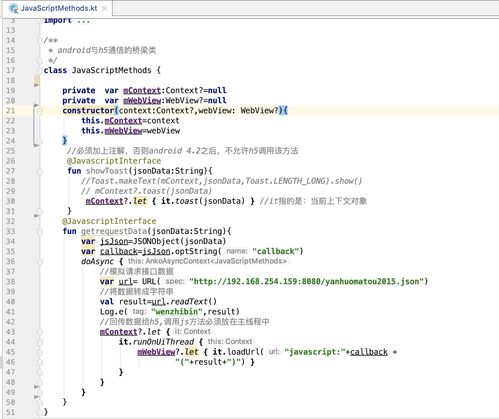
Task: Collapse the constructor block at line 21
Action: tap(40, 111)
